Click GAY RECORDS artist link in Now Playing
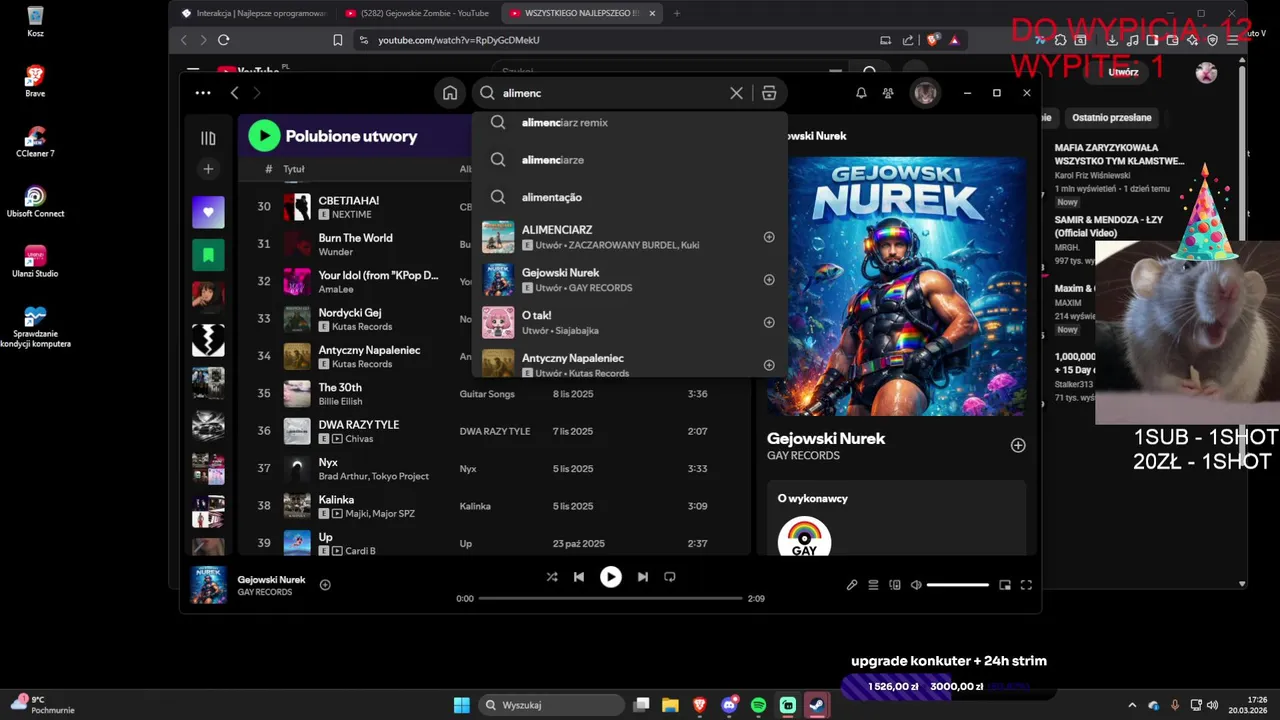The width and height of the screenshot is (1280, 720). 803,456
